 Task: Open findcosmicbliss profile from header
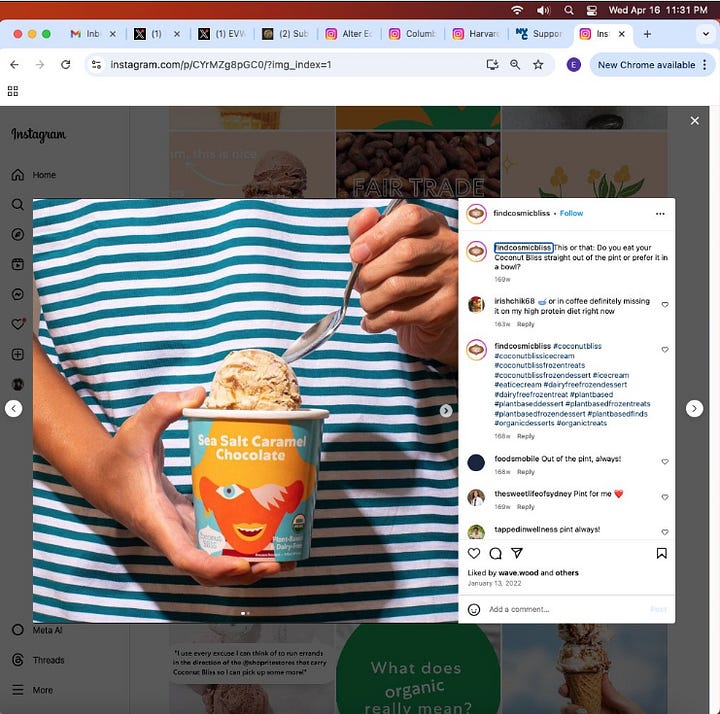click(x=521, y=213)
